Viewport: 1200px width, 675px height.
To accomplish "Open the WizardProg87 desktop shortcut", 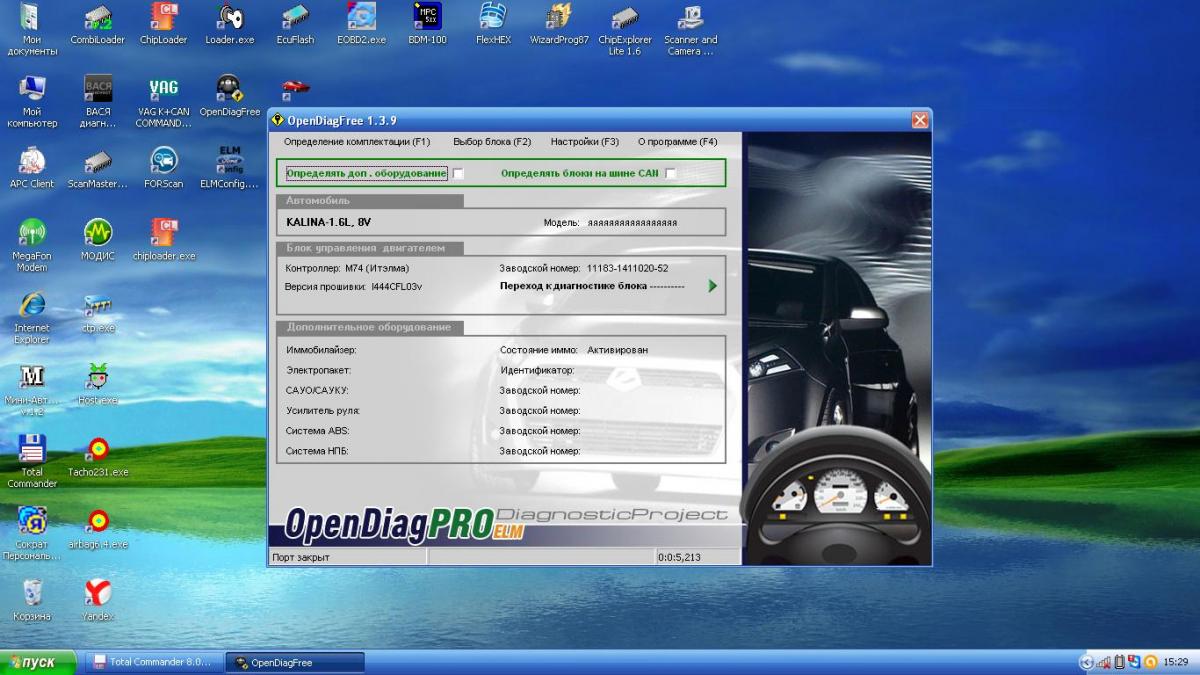I will pyautogui.click(x=559, y=25).
